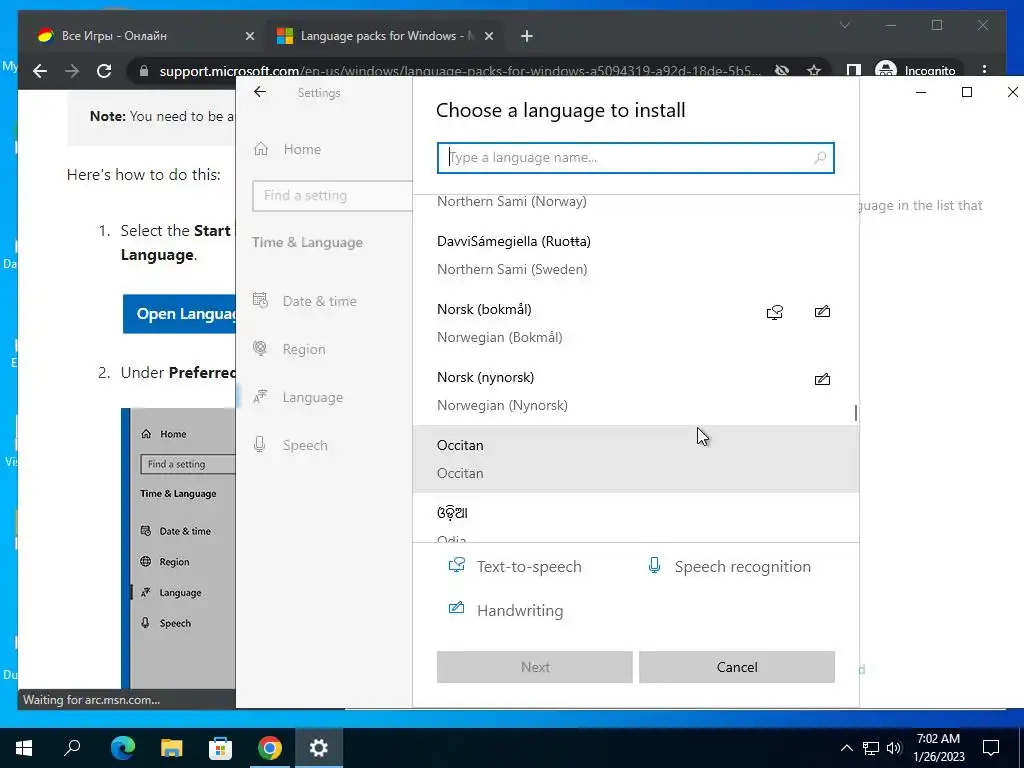Viewport: 1024px width, 768px height.
Task: Click the search magnifier in language field
Action: click(820, 157)
